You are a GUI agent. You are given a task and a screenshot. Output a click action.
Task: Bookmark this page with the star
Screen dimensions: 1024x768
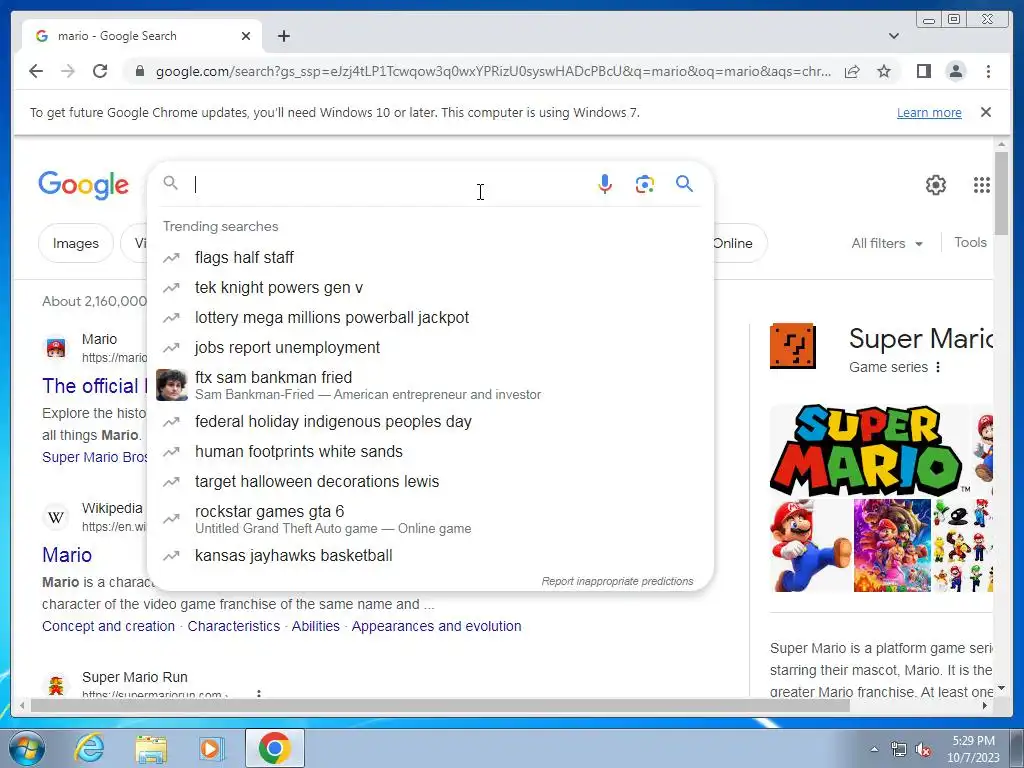884,71
